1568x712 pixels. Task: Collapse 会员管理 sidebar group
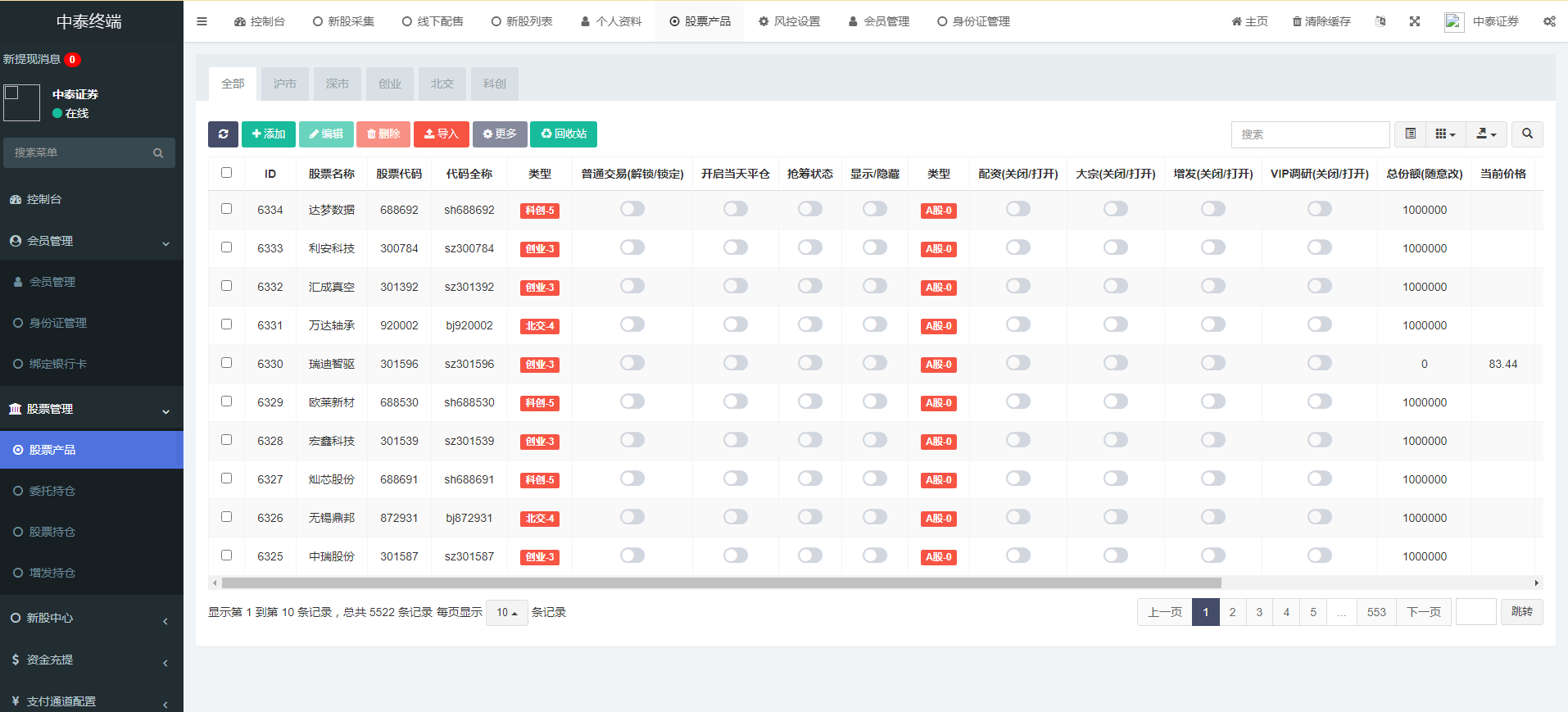click(x=92, y=241)
